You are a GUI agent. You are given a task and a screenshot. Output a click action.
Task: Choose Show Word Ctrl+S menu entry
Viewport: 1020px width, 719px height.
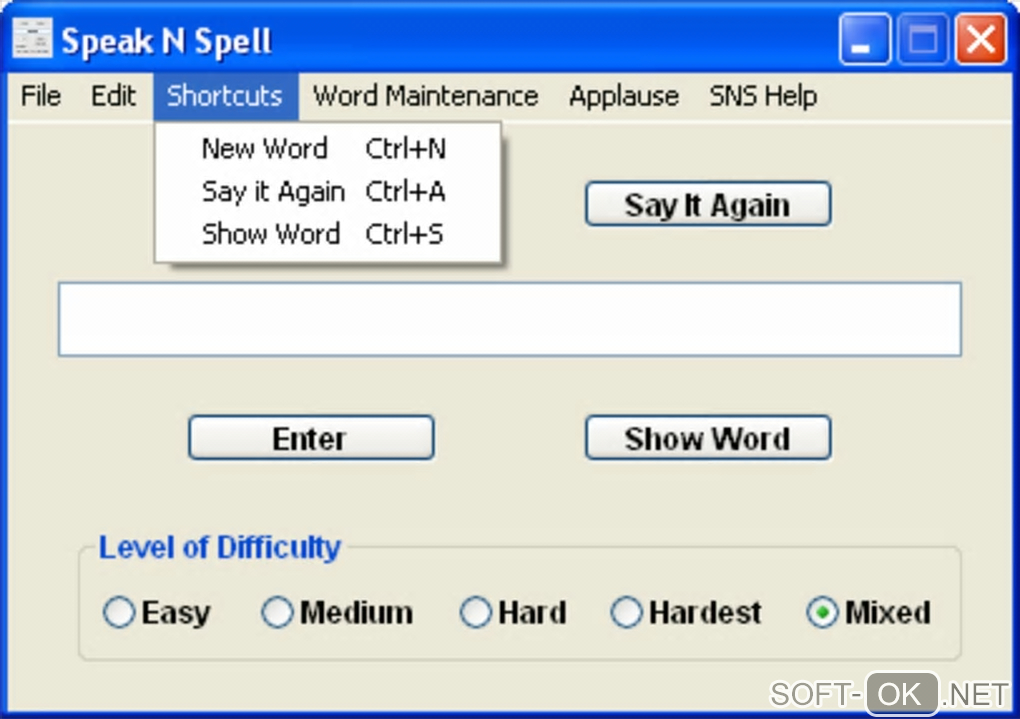point(328,234)
